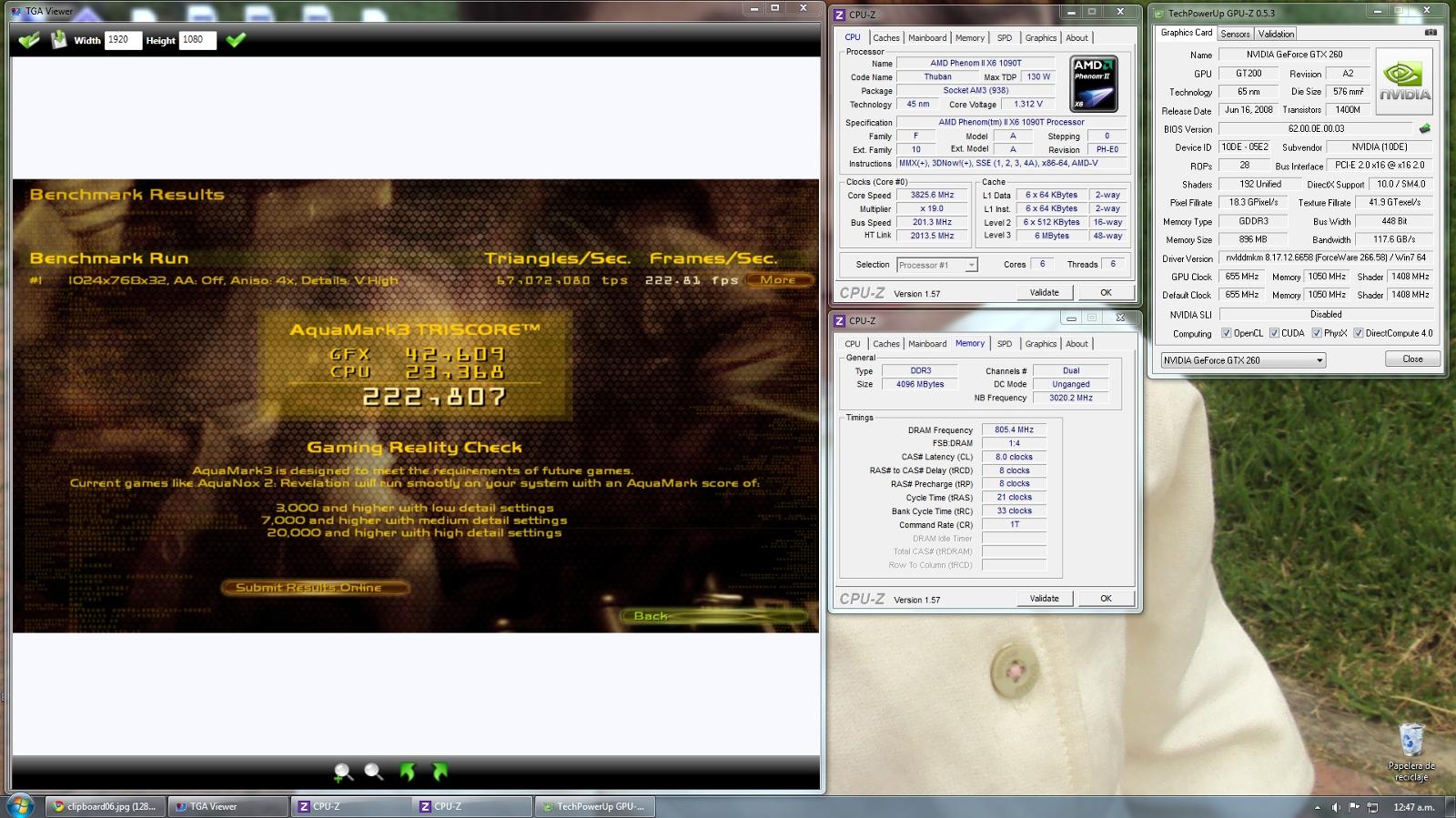Toggle the DirectCompute 4.0 checkbox
This screenshot has height=818, width=1456.
pos(1358,333)
